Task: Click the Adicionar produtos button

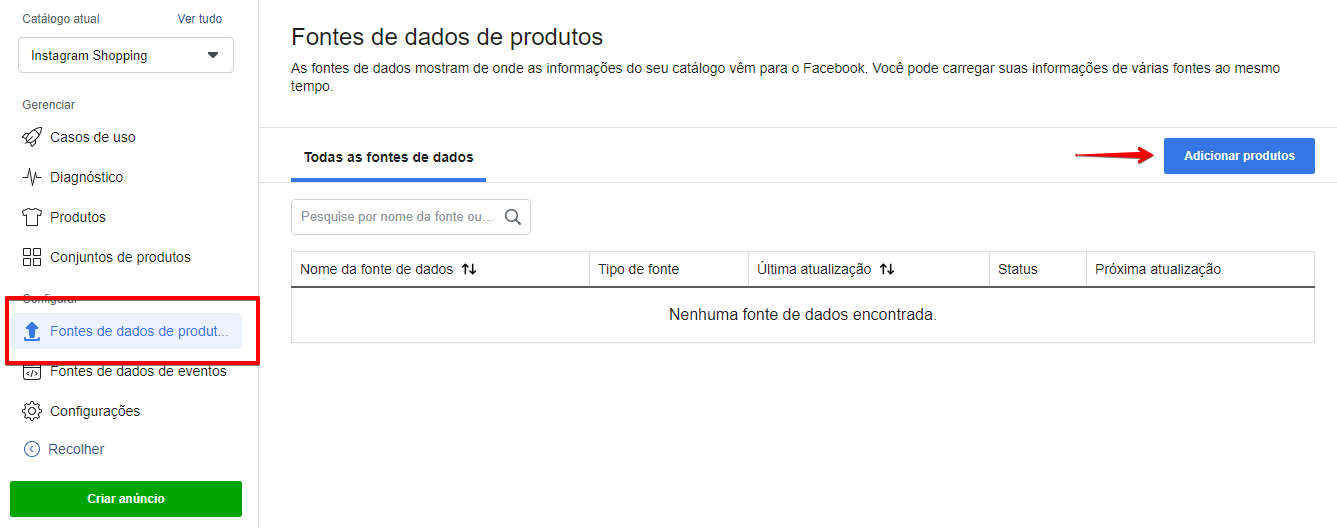Action: tap(1239, 156)
